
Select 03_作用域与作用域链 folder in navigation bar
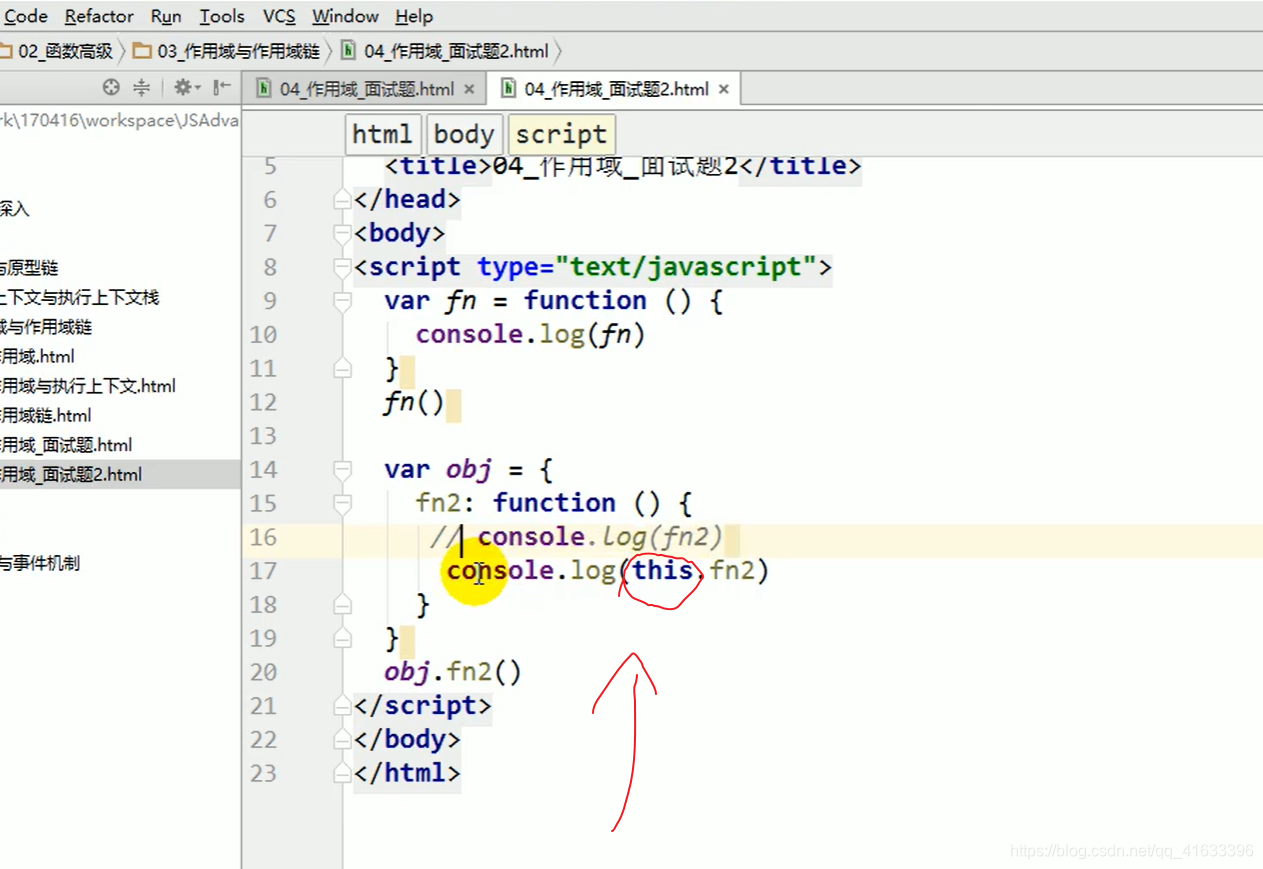226,51
